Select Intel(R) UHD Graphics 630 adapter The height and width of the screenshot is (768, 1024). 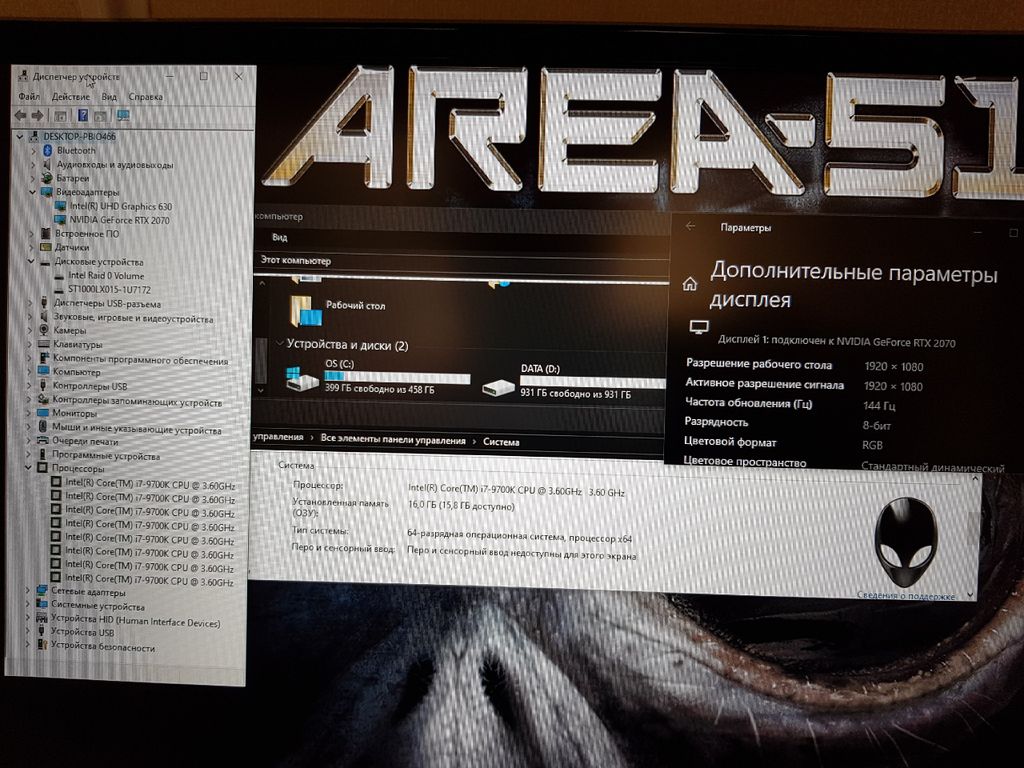coord(120,206)
